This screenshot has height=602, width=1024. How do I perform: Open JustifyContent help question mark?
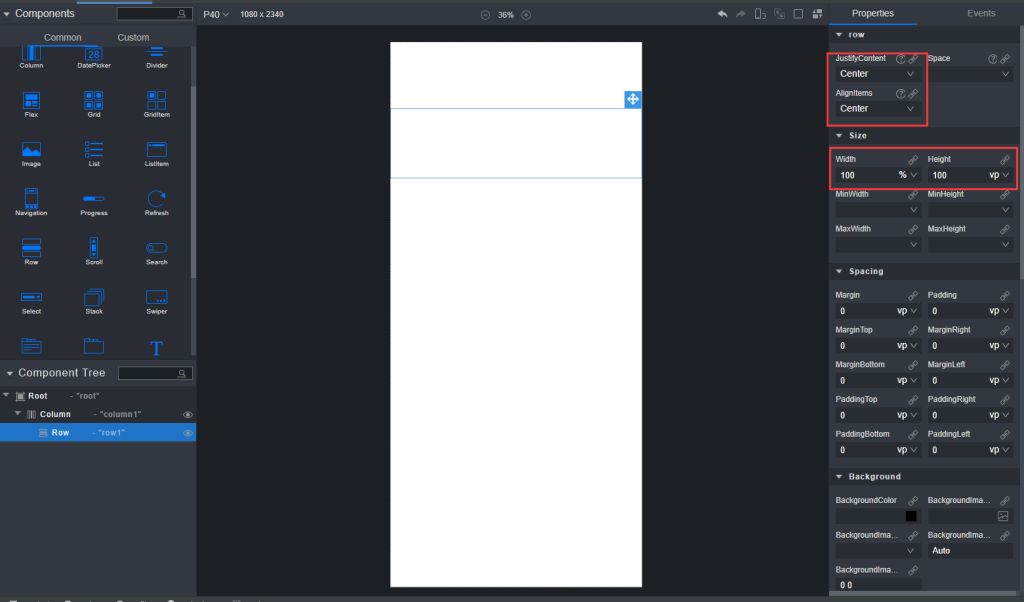(x=901, y=59)
